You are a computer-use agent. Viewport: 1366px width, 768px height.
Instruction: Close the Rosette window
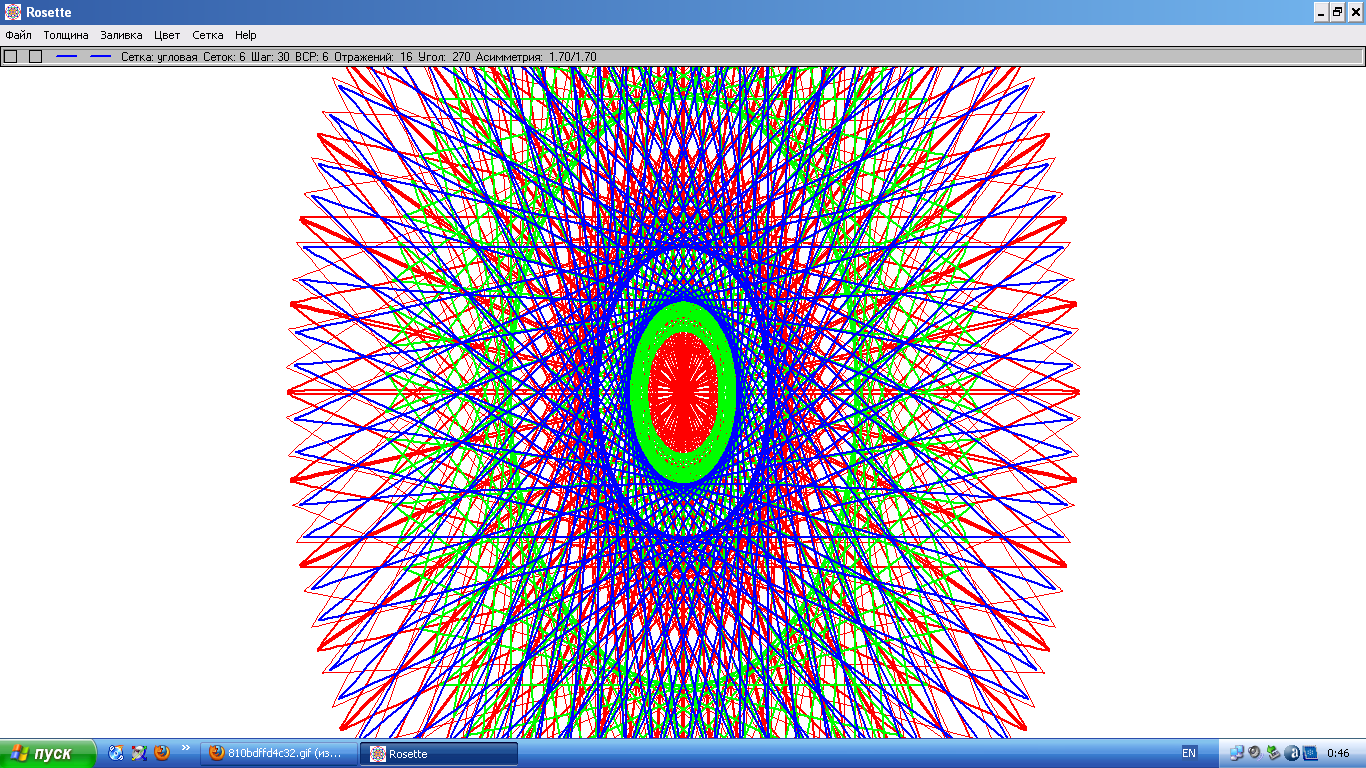pyautogui.click(x=1354, y=12)
